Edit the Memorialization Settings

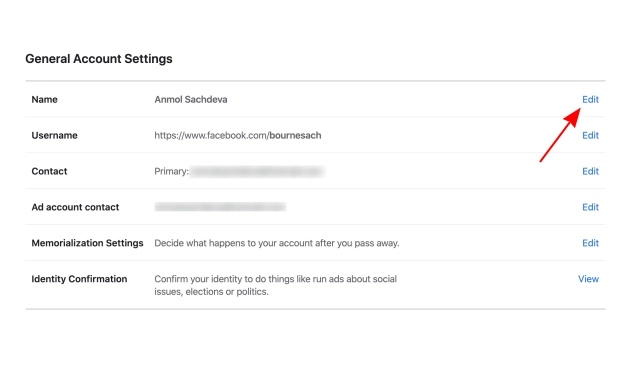[x=590, y=243]
